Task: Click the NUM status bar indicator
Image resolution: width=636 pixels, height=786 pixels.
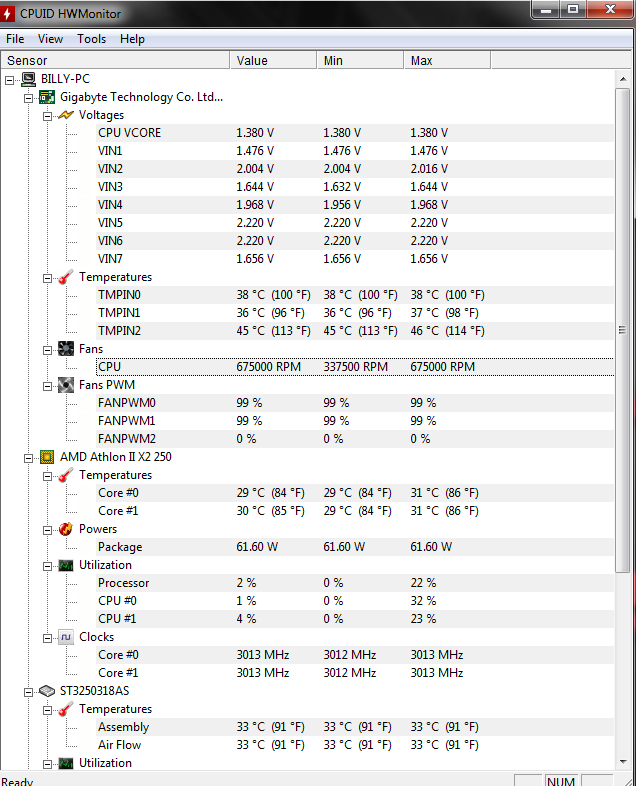Action: pyautogui.click(x=561, y=781)
